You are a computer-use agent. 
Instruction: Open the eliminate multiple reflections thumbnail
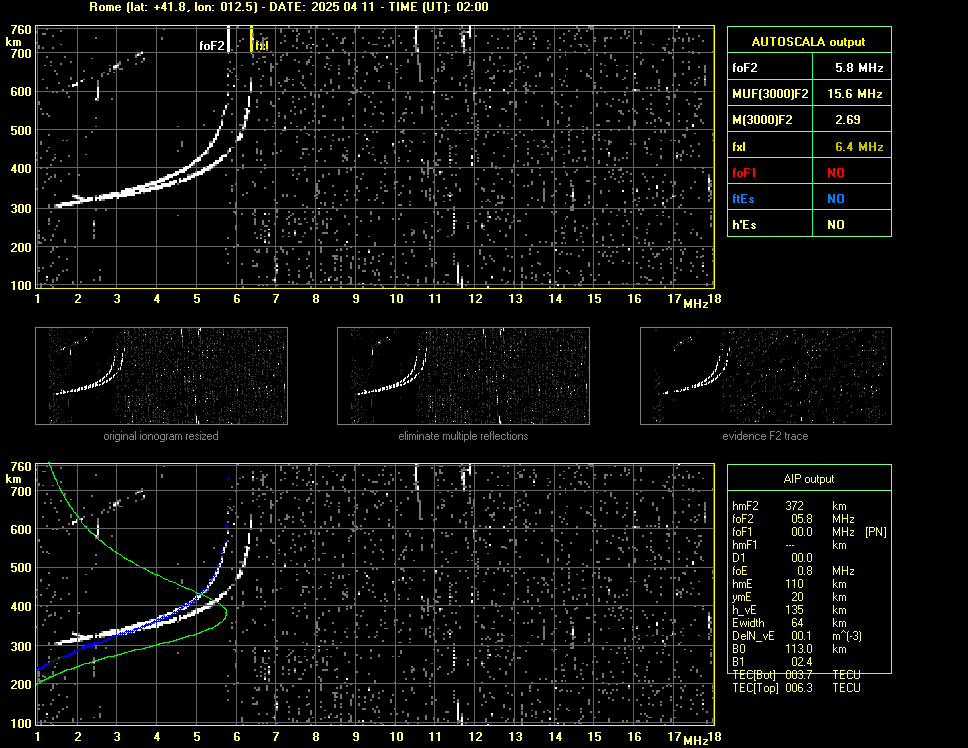463,376
